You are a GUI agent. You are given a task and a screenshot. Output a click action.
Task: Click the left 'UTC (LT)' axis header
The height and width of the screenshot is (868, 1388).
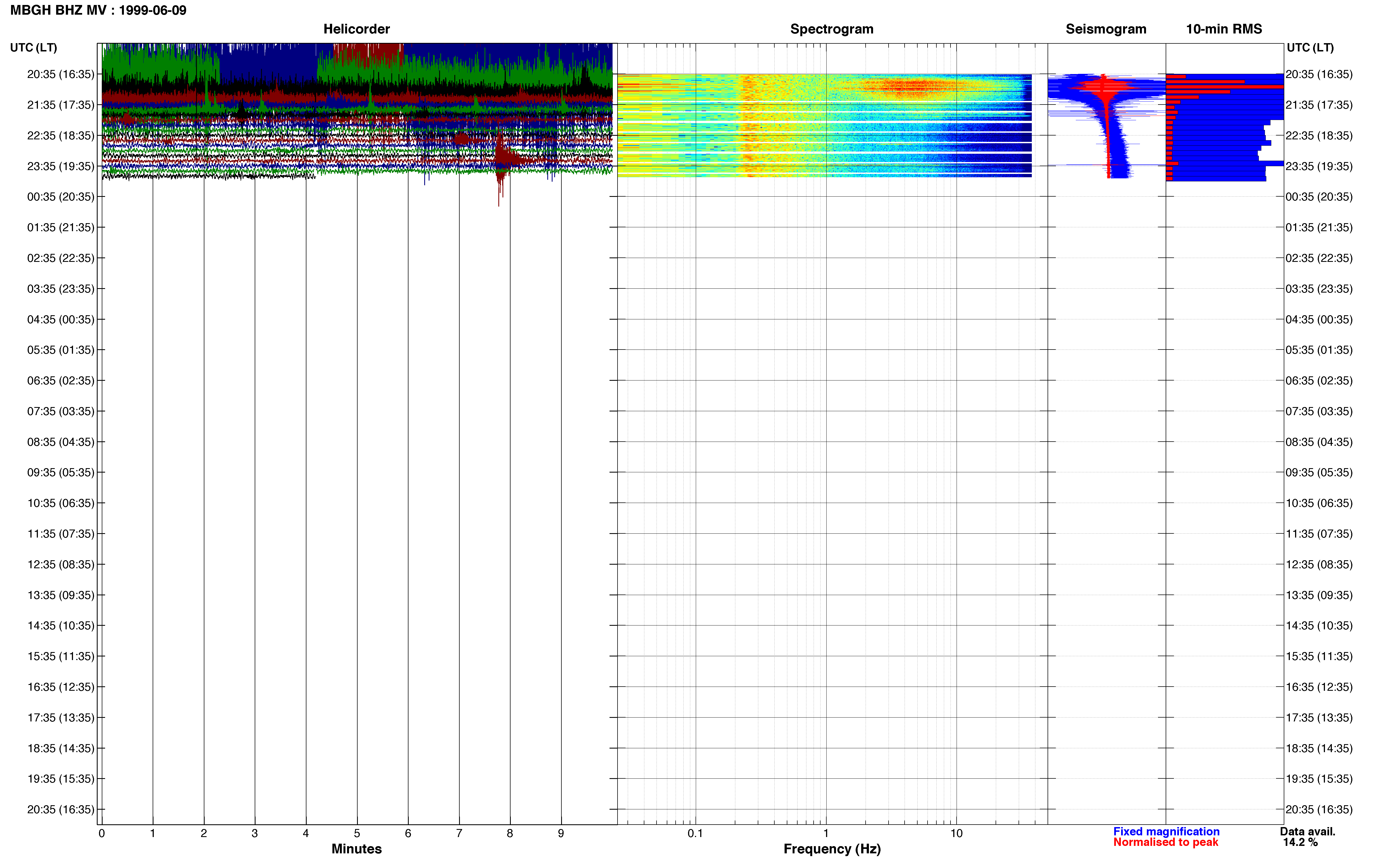click(34, 48)
